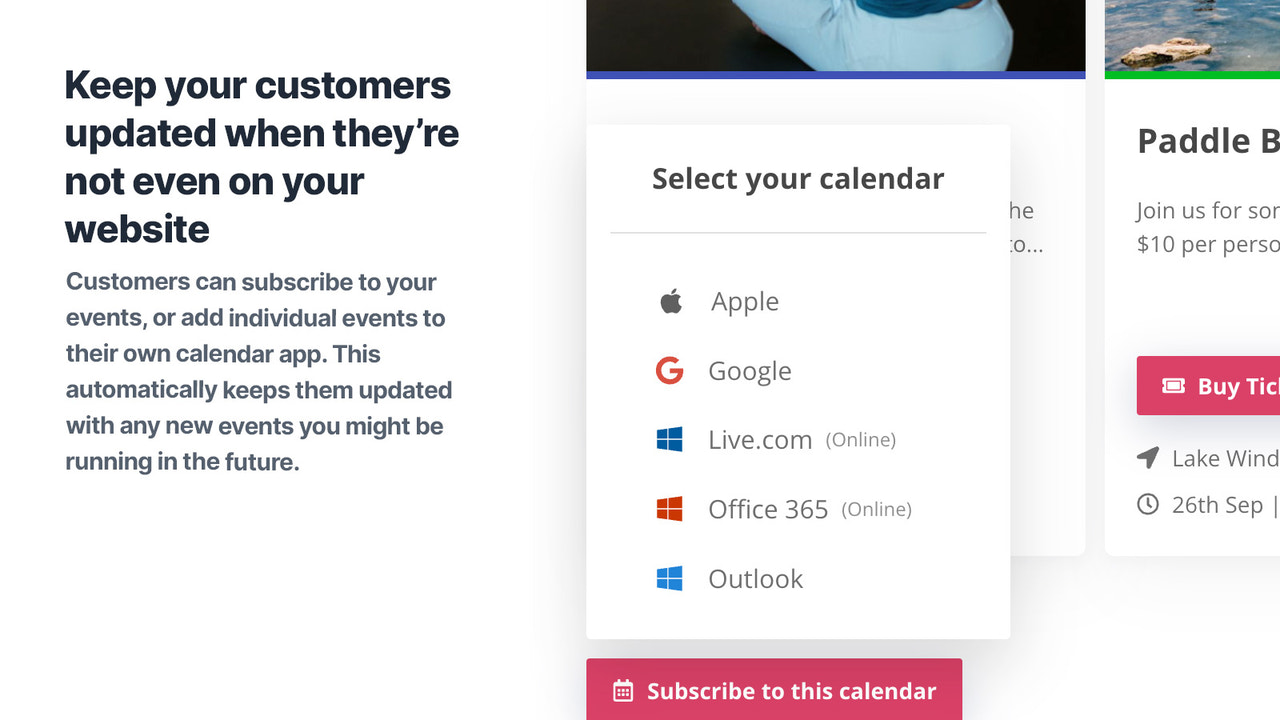
Task: Click the lake event cover photo
Action: tap(1190, 35)
